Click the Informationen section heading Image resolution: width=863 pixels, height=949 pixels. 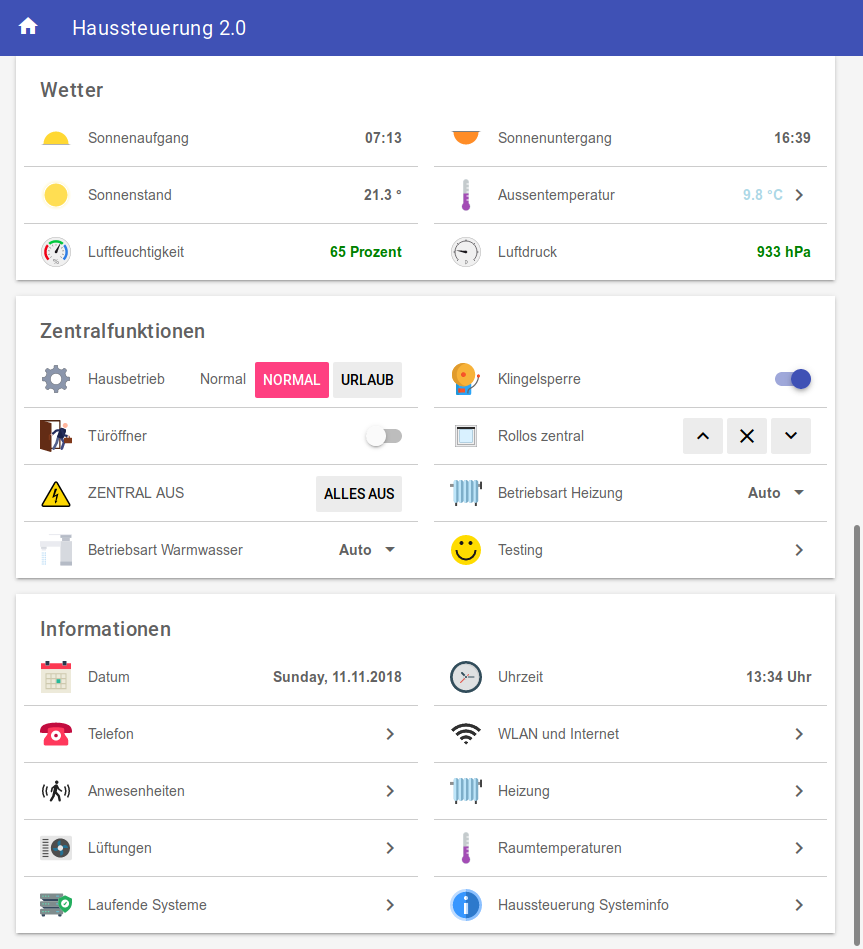(105, 629)
